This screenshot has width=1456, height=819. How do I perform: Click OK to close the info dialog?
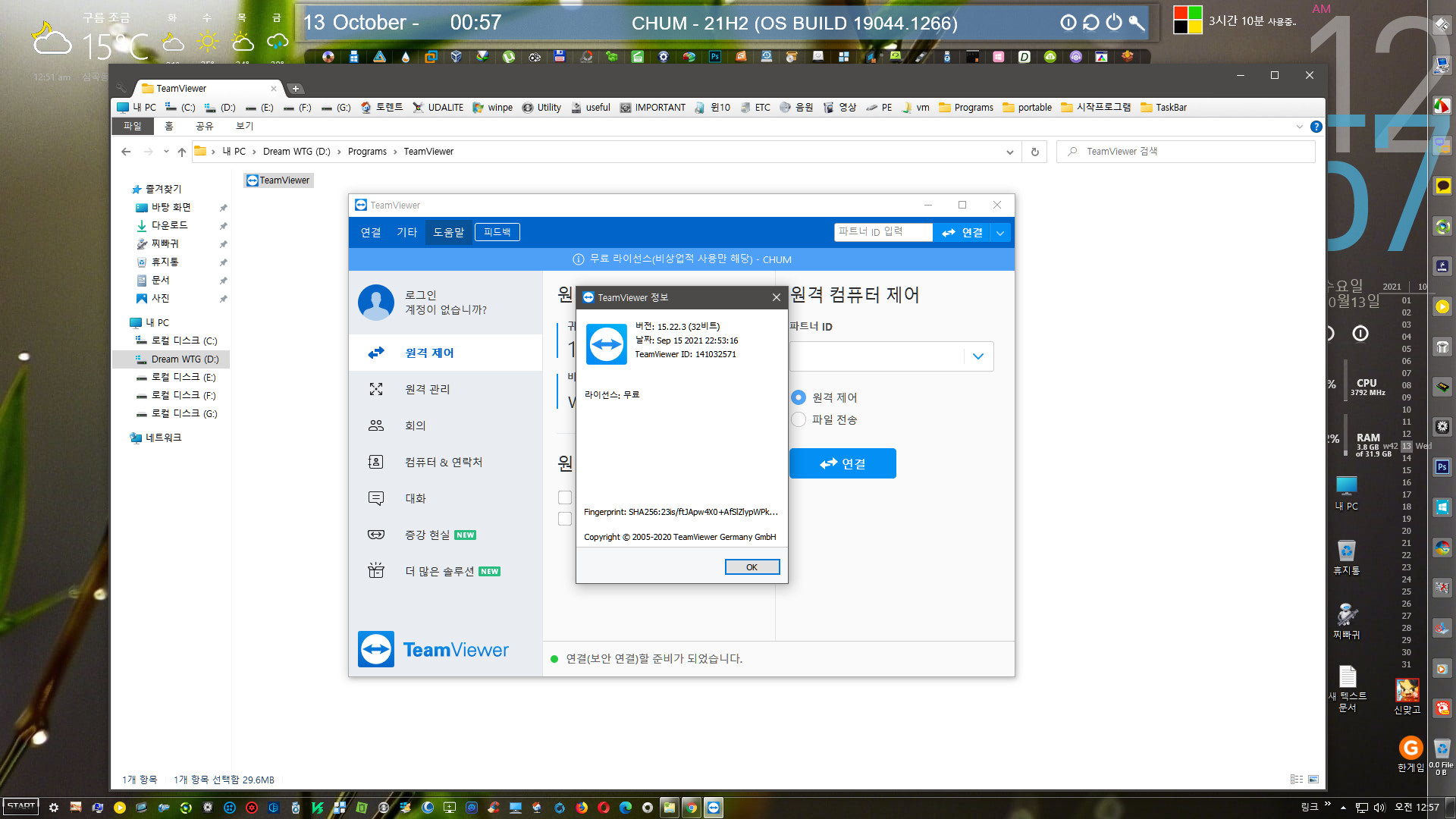(752, 567)
